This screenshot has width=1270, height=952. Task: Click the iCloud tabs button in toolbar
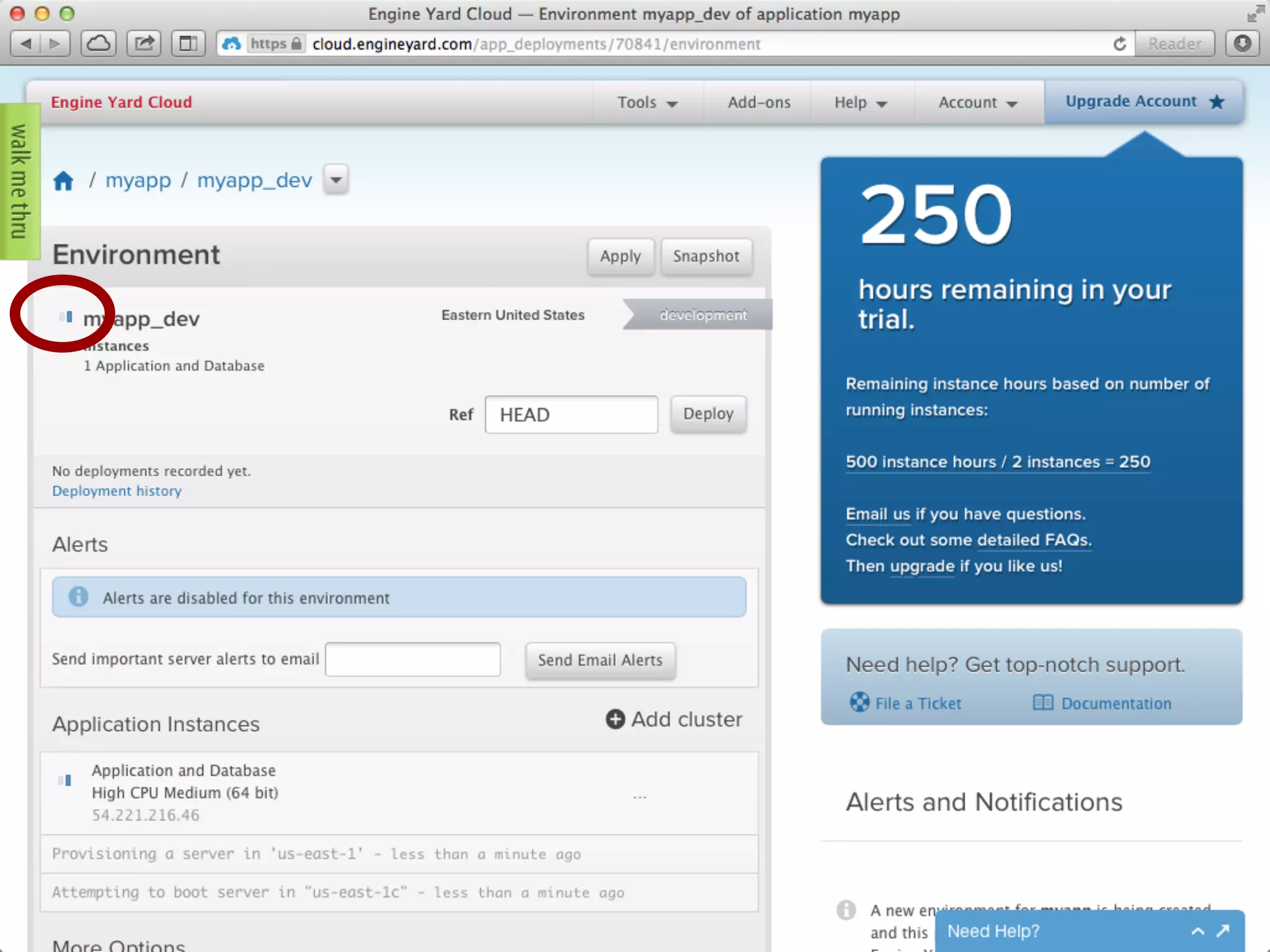(x=99, y=44)
